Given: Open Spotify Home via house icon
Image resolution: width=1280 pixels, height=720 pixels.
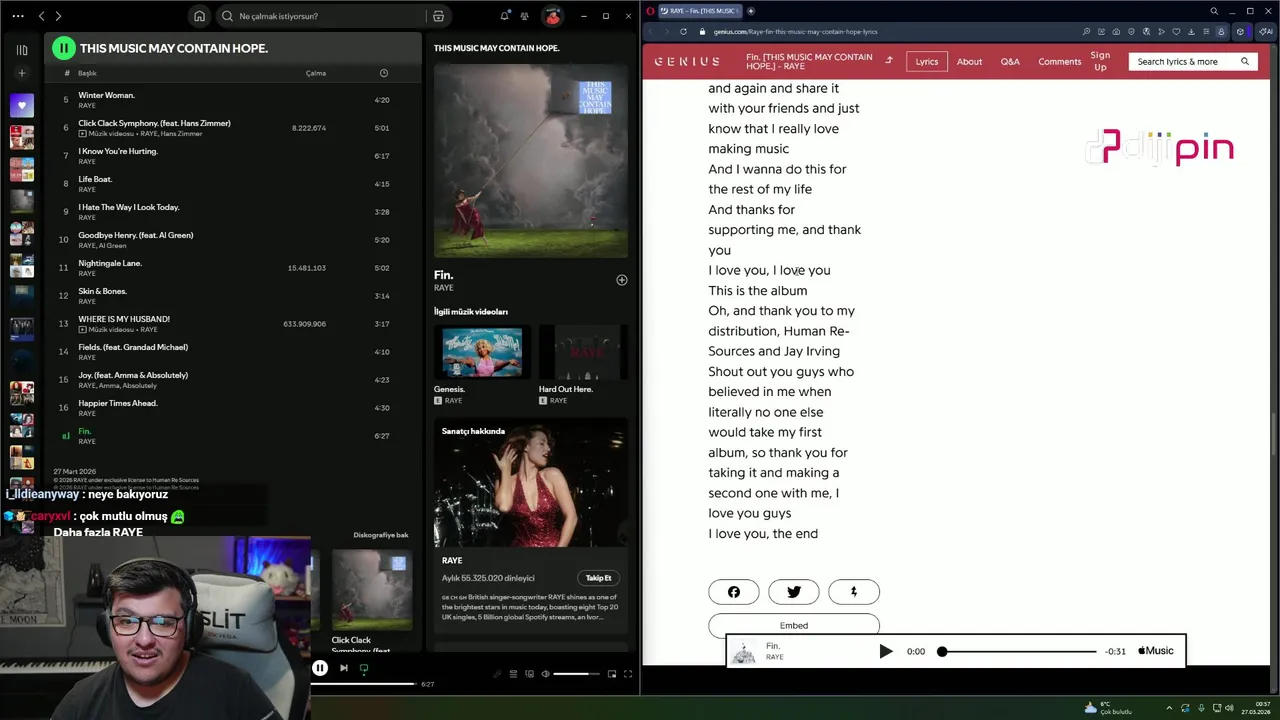Looking at the screenshot, I should 200,16.
